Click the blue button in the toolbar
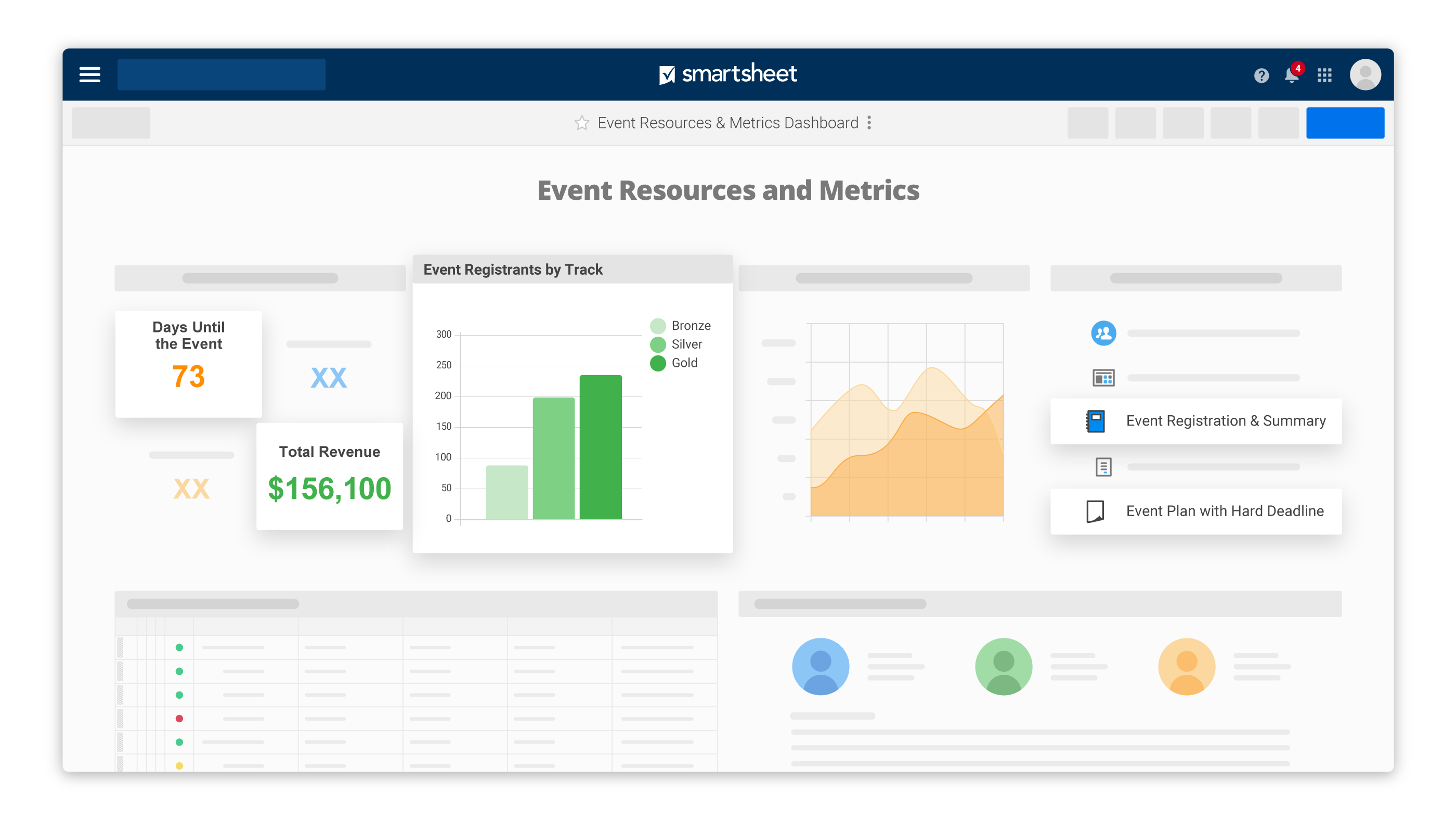This screenshot has width=1456, height=820. (x=1345, y=123)
